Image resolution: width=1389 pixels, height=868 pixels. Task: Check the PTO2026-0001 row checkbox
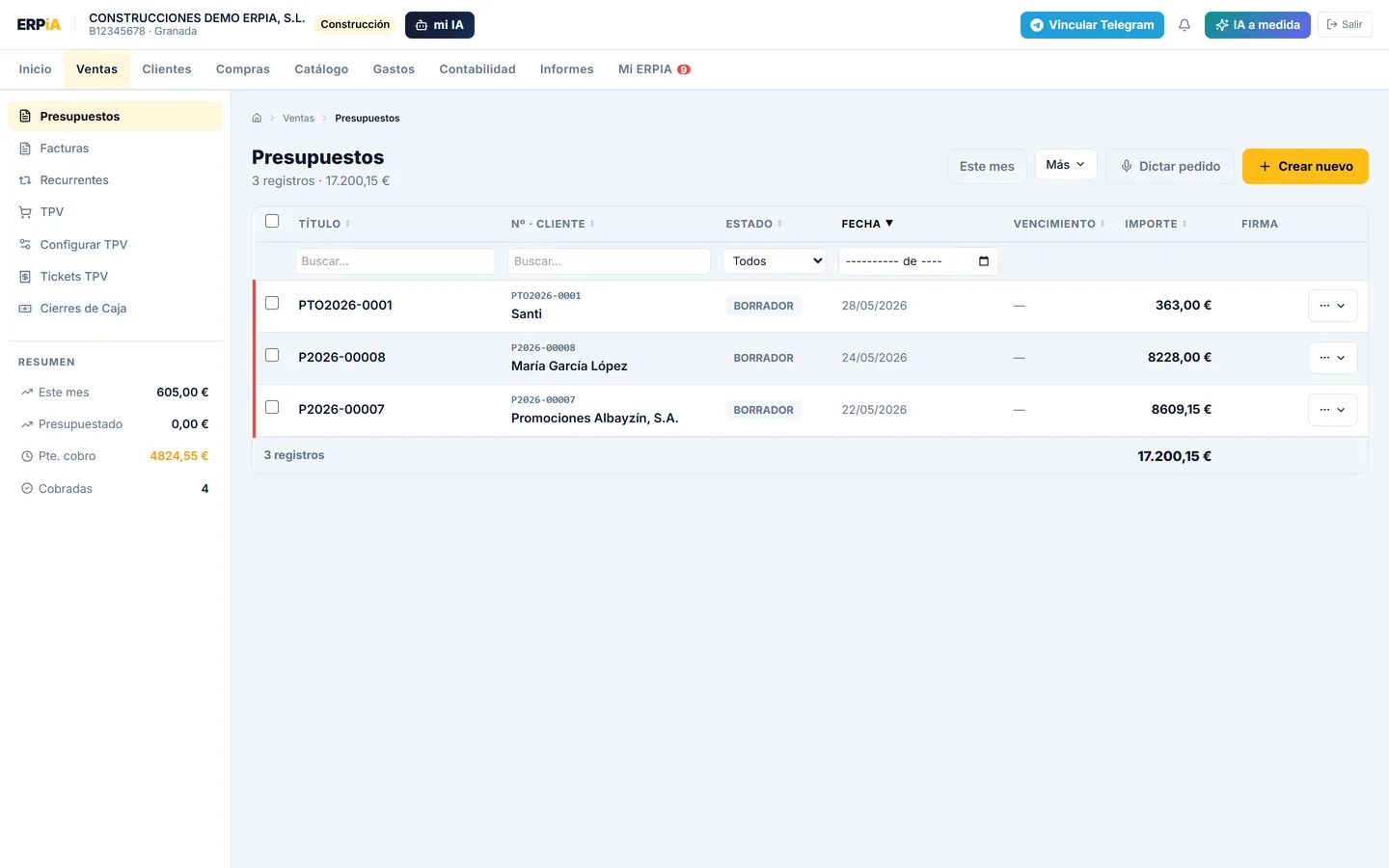tap(272, 303)
